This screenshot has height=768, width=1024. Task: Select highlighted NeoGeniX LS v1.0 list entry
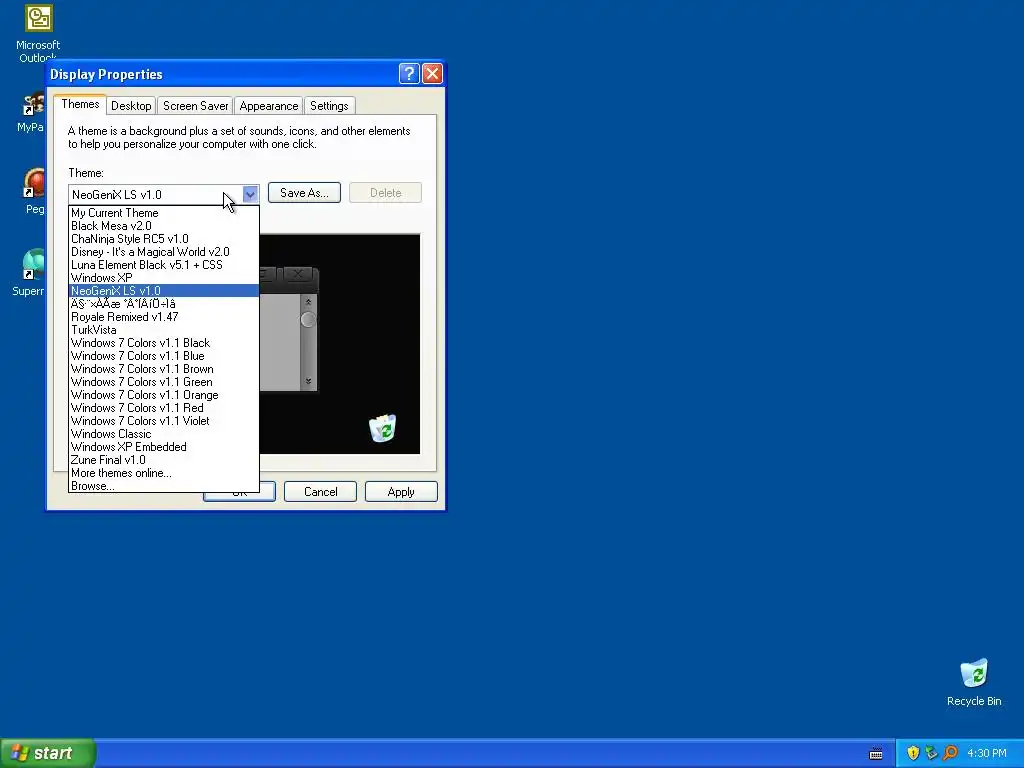[x=164, y=291]
